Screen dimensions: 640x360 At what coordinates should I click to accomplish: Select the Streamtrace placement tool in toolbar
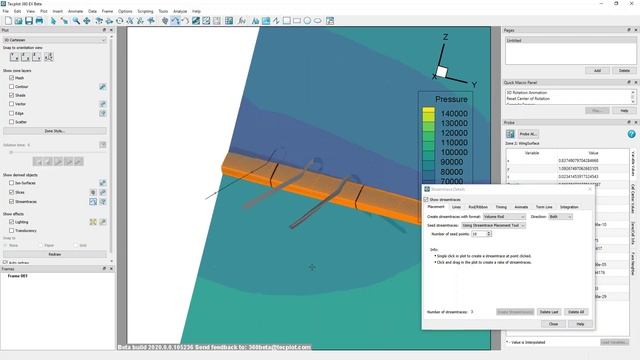175,20
